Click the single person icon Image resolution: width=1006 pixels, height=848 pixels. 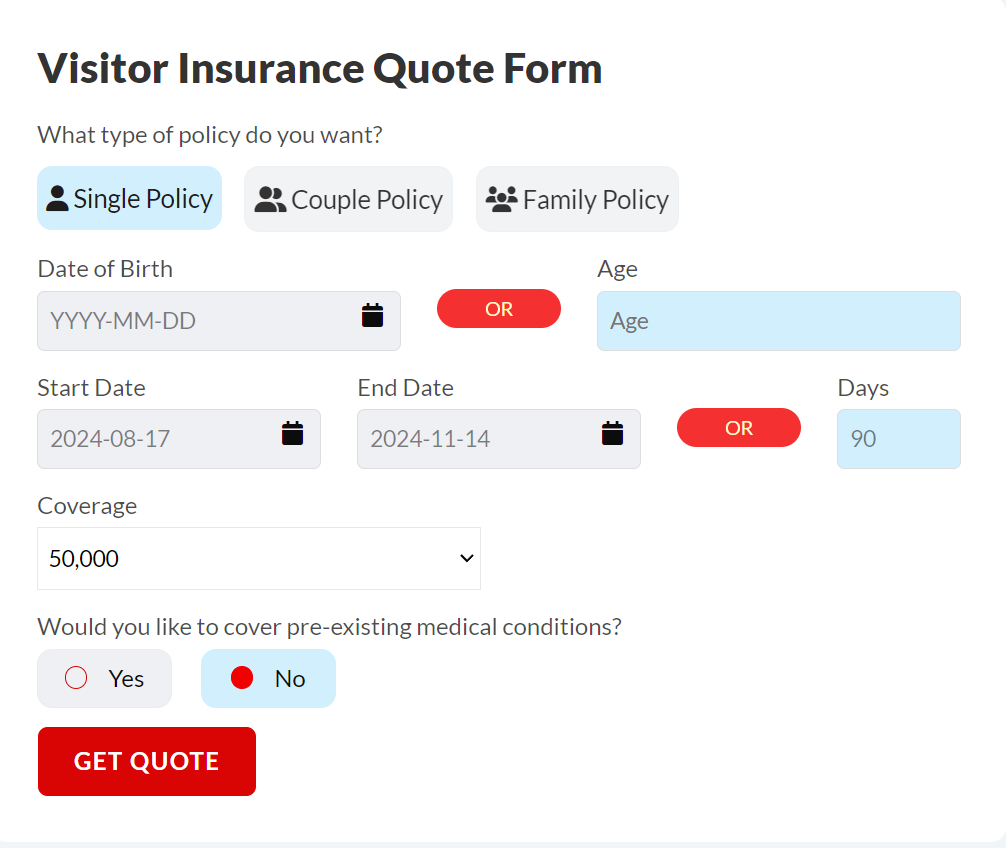(57, 198)
